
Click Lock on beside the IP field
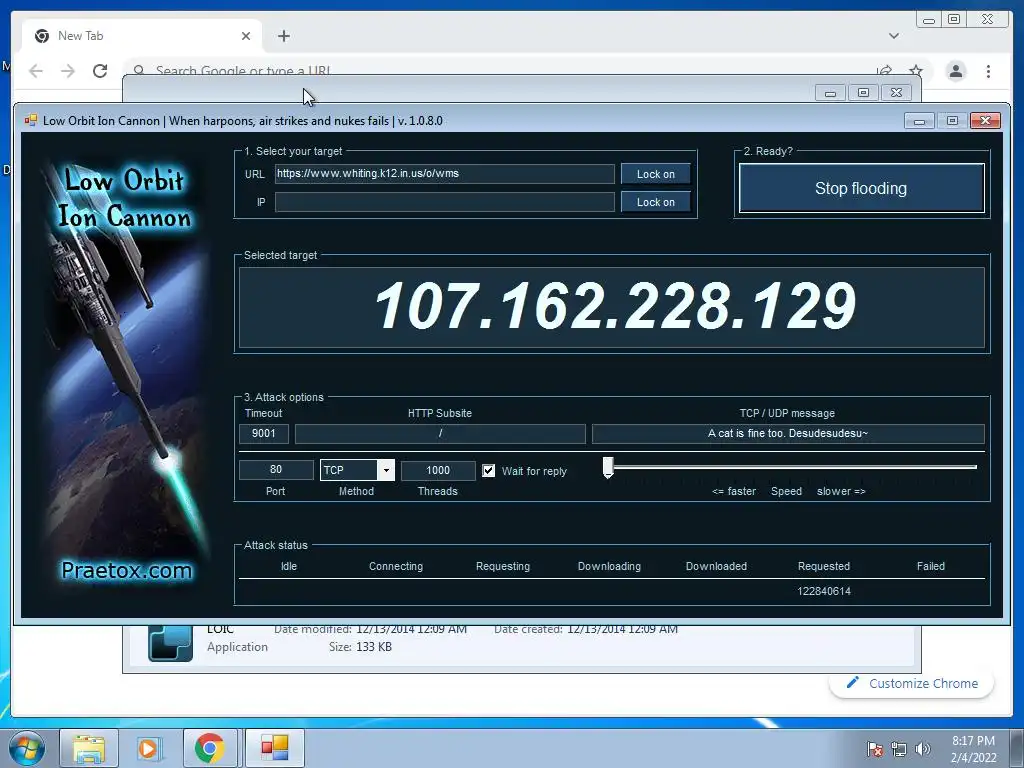[656, 202]
